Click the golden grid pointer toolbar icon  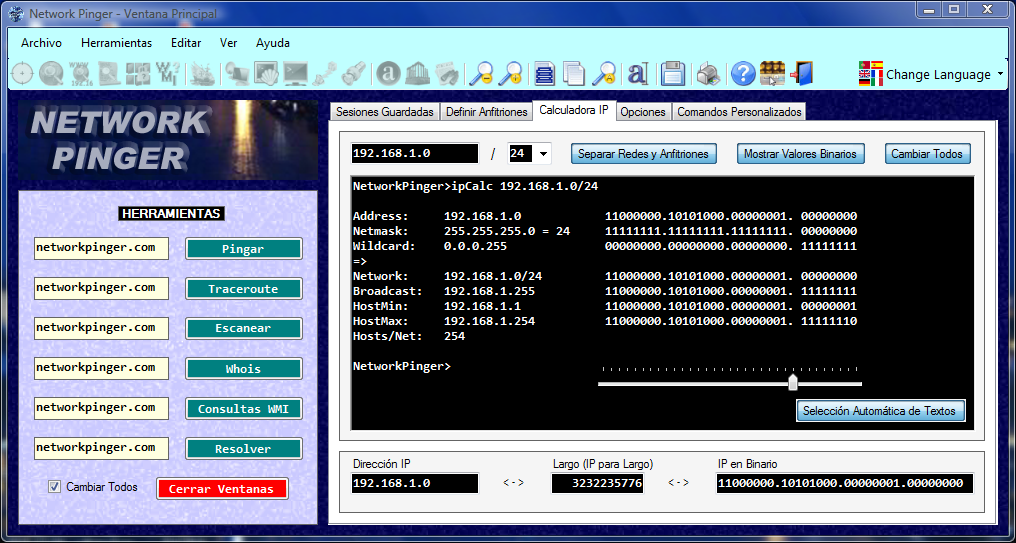tap(772, 73)
